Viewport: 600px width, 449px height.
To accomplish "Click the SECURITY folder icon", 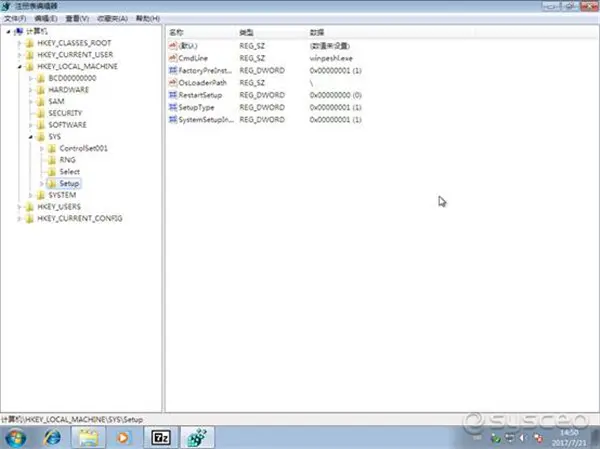I will [41, 113].
